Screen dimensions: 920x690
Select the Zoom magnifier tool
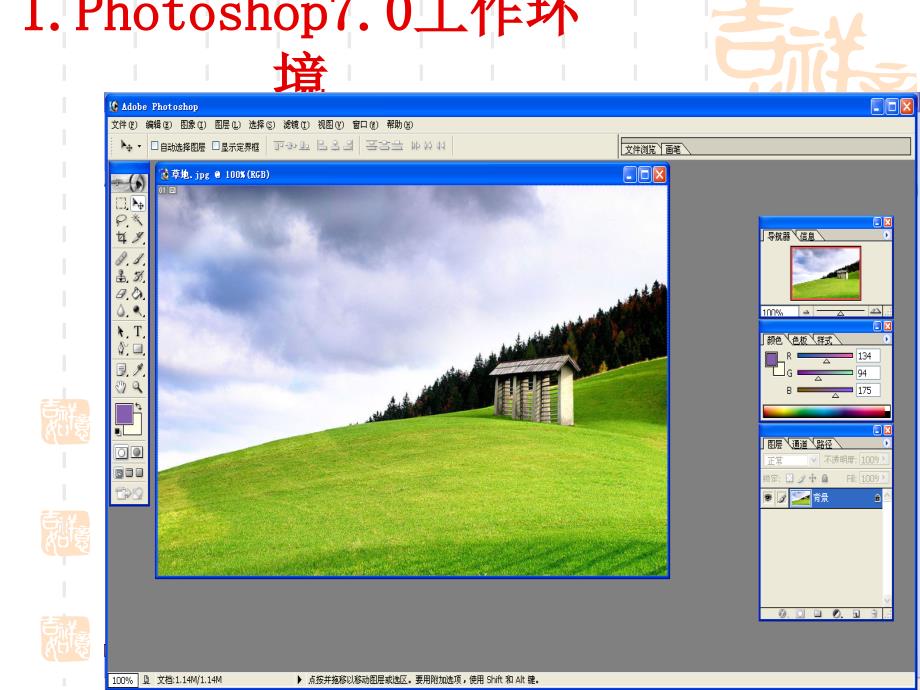point(138,387)
